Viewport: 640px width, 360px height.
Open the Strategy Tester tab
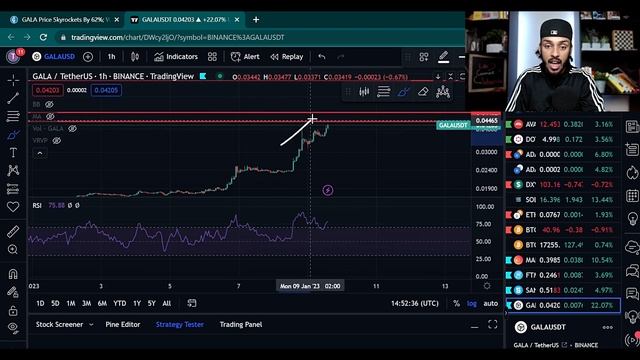[x=180, y=324]
